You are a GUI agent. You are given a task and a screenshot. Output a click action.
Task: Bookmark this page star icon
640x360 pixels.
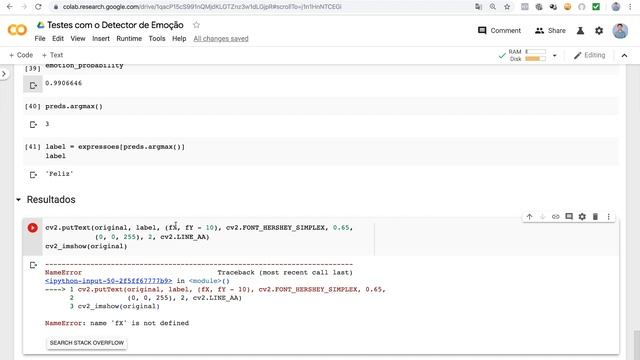(x=507, y=7)
